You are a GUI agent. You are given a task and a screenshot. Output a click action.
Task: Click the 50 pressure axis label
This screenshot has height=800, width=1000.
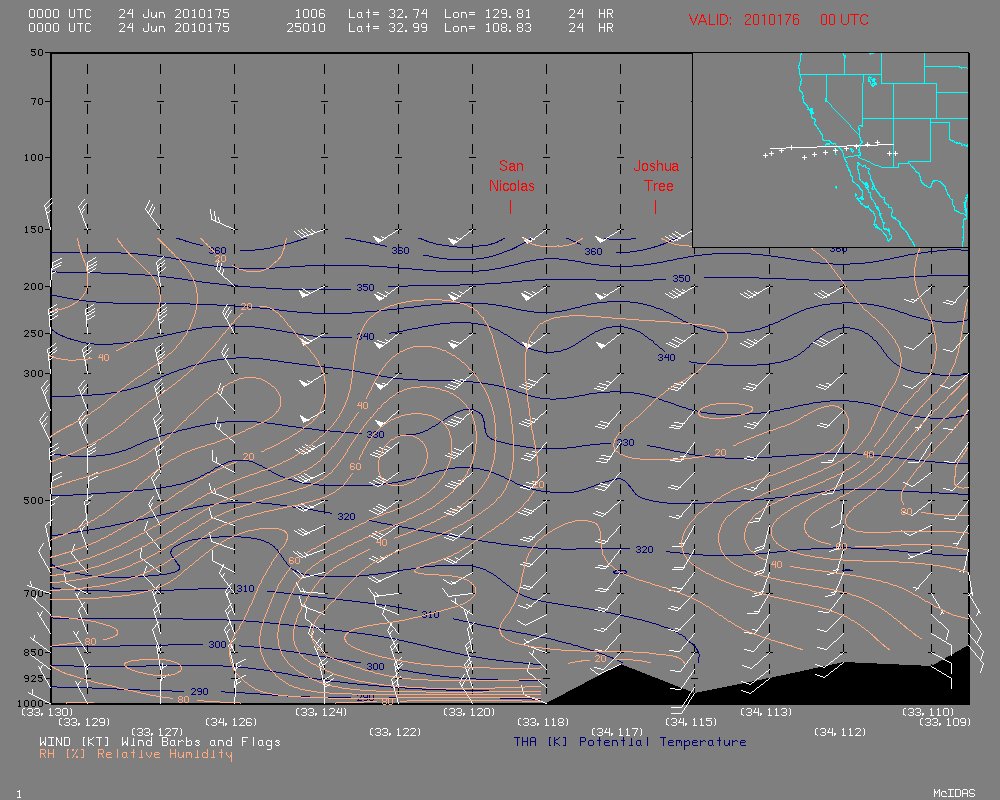pos(37,52)
